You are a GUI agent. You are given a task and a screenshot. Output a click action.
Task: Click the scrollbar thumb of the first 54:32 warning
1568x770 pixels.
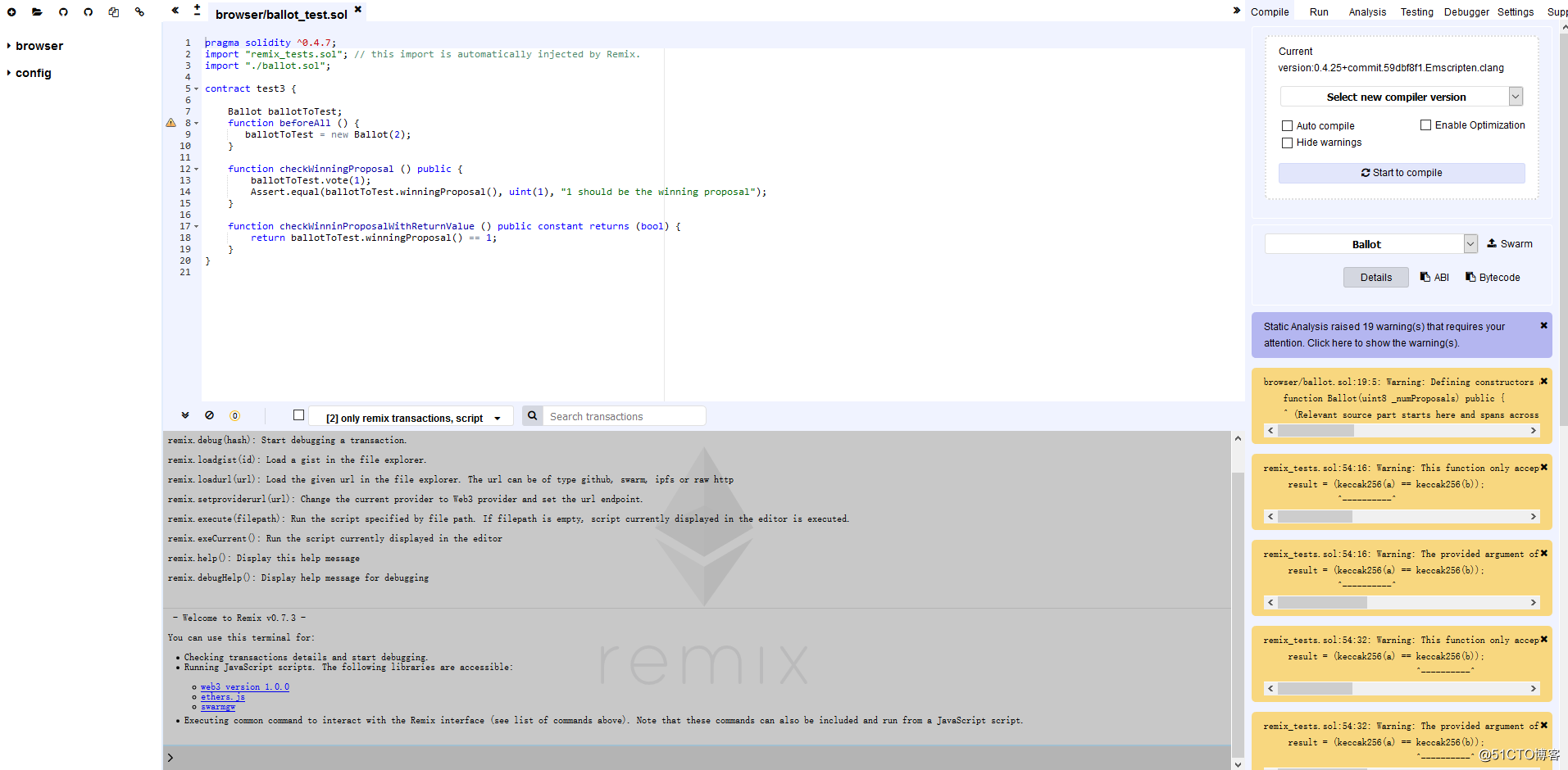tap(1315, 689)
